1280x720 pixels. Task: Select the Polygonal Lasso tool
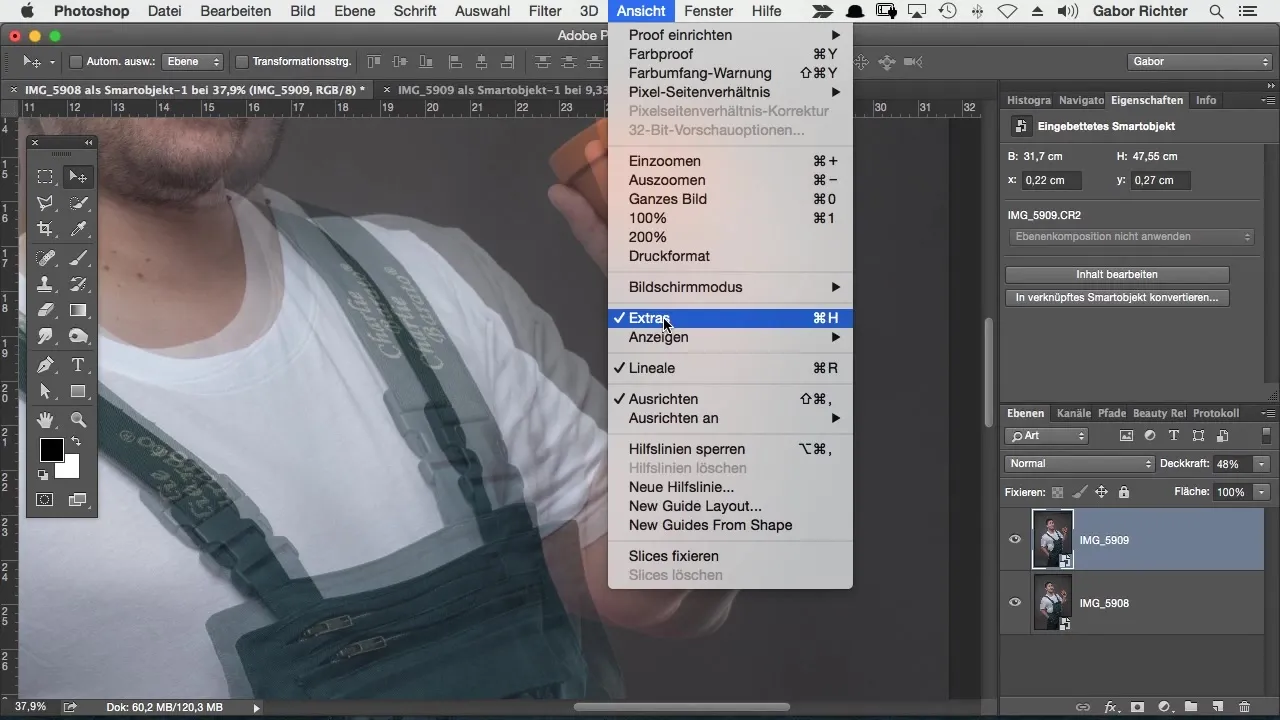point(46,203)
